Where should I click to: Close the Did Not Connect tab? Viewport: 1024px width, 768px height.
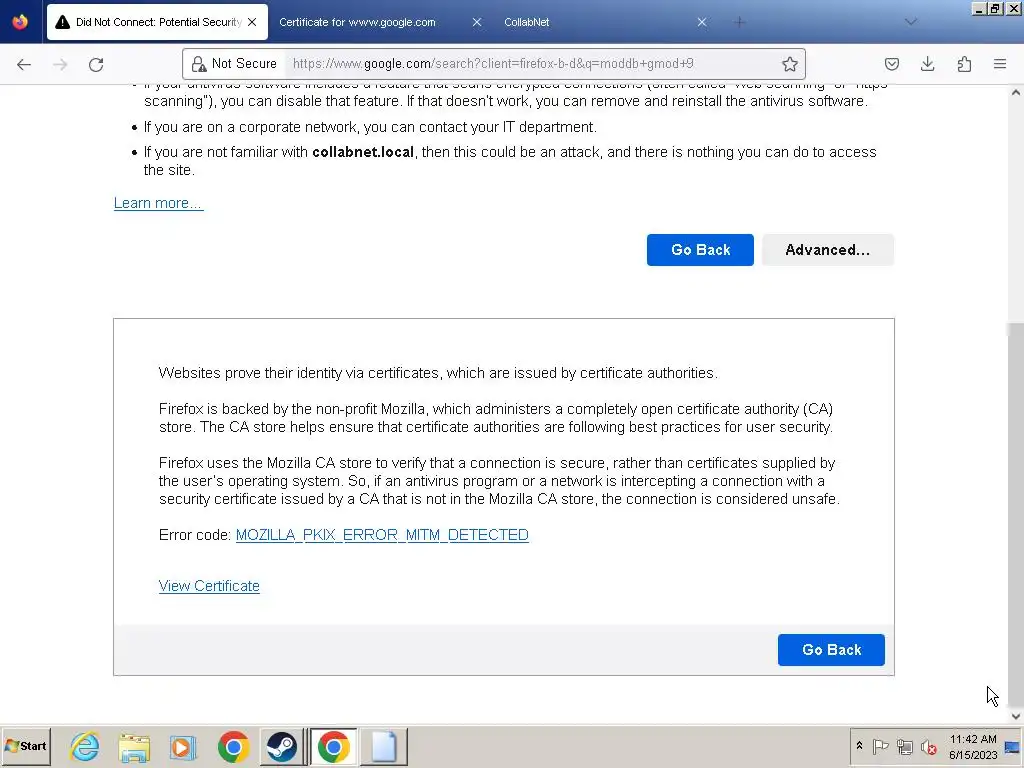click(252, 22)
